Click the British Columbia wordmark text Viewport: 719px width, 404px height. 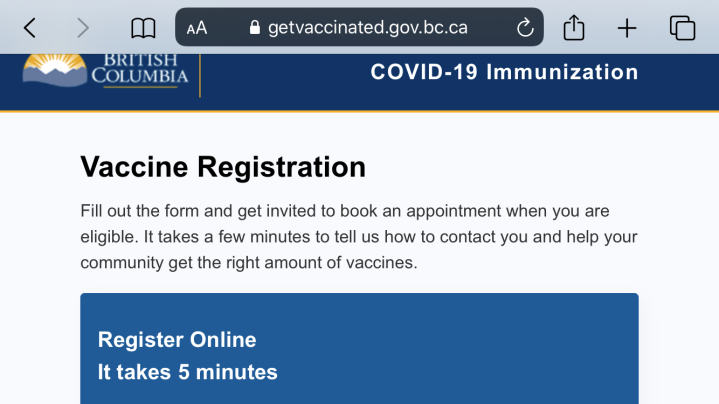[138, 69]
